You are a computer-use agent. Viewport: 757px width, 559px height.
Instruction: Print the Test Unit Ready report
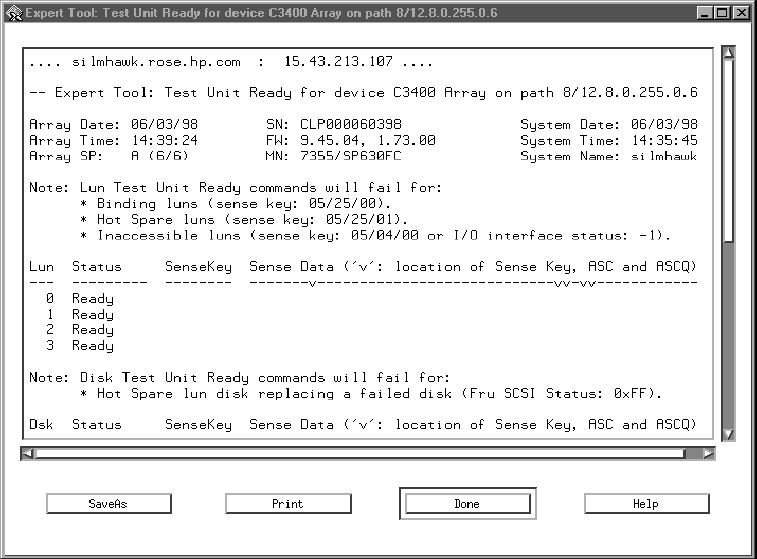287,504
